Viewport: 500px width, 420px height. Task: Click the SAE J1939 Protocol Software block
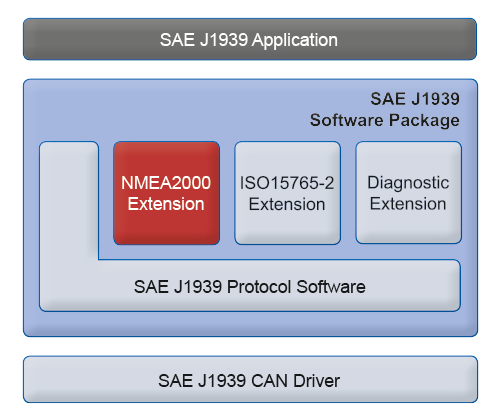point(250,286)
